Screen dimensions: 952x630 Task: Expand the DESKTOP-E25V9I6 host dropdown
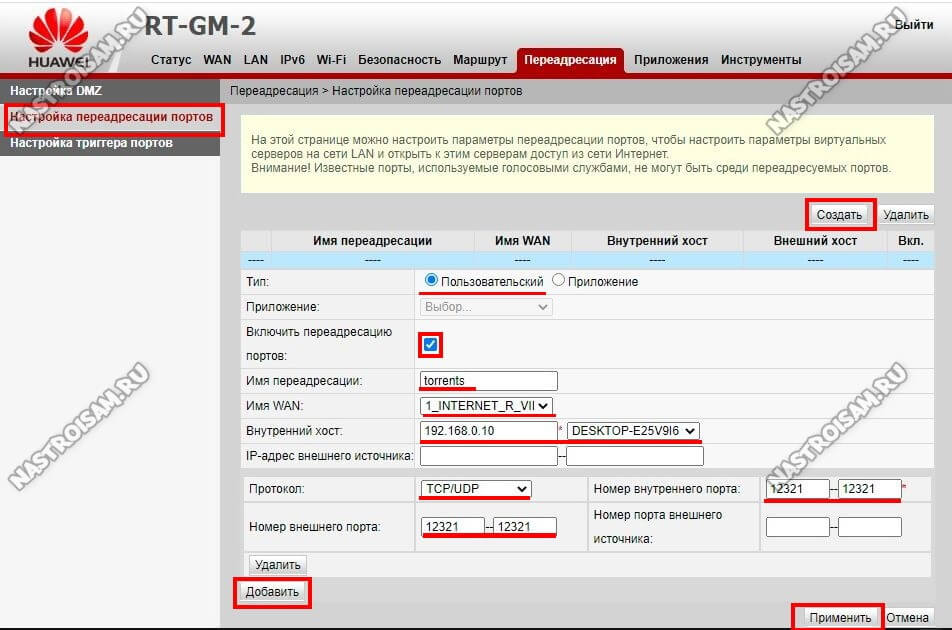(x=633, y=431)
